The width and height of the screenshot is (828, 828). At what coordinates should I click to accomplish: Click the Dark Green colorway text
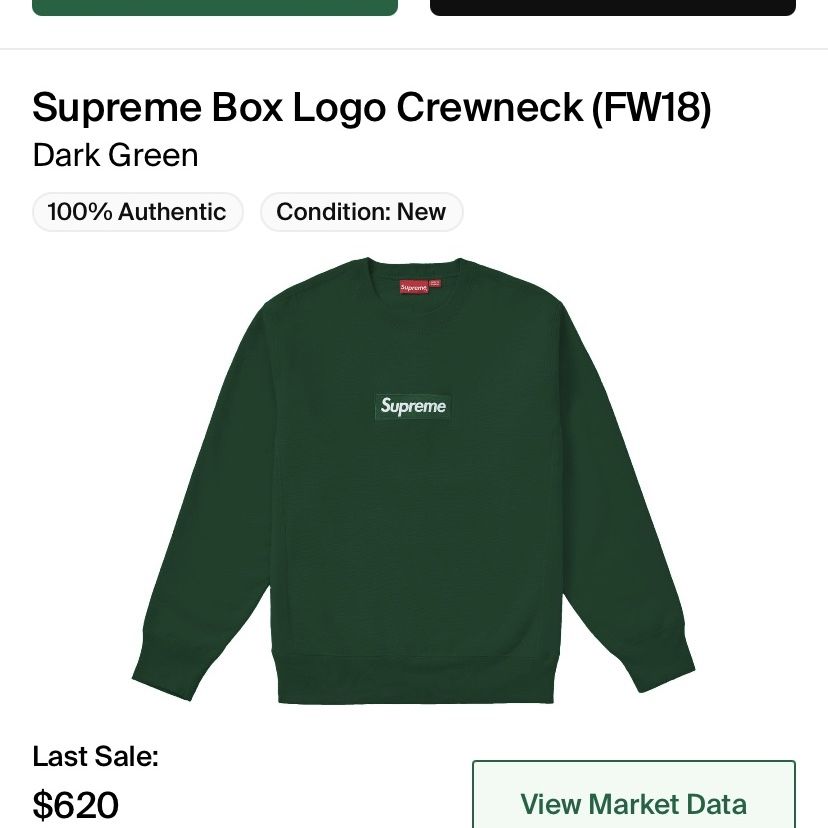click(x=115, y=155)
